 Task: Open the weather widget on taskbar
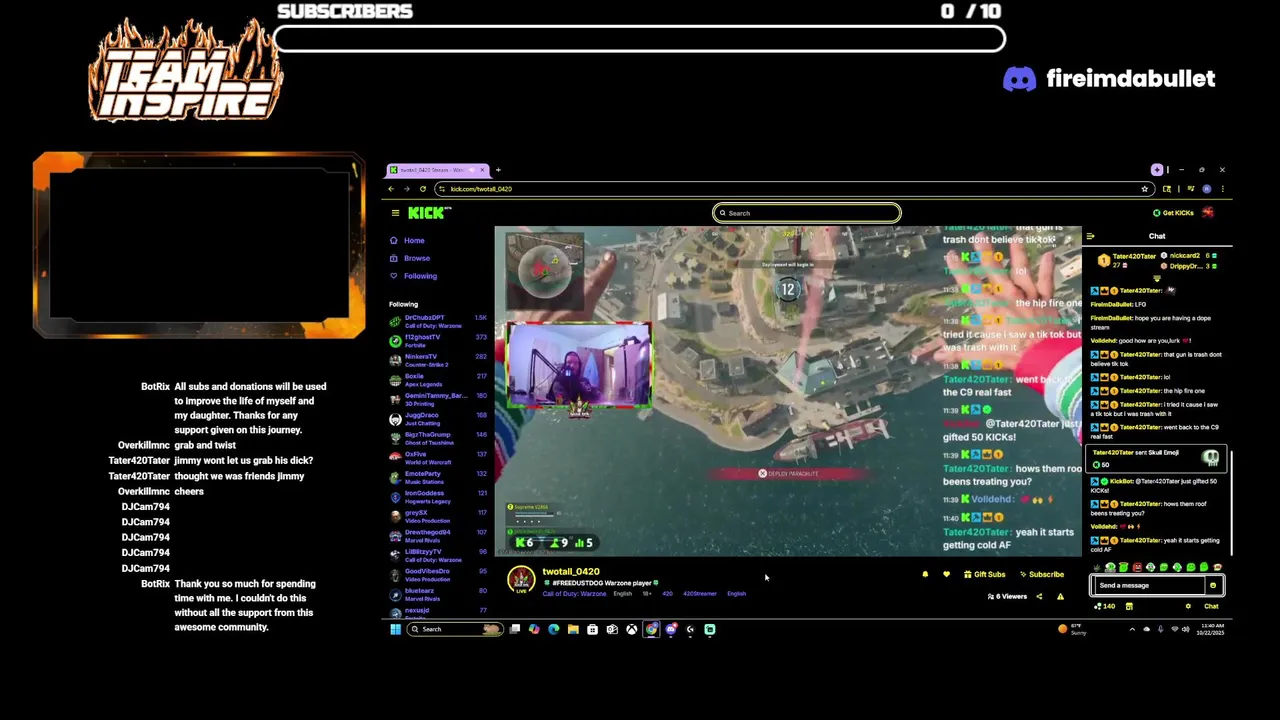[x=1071, y=630]
